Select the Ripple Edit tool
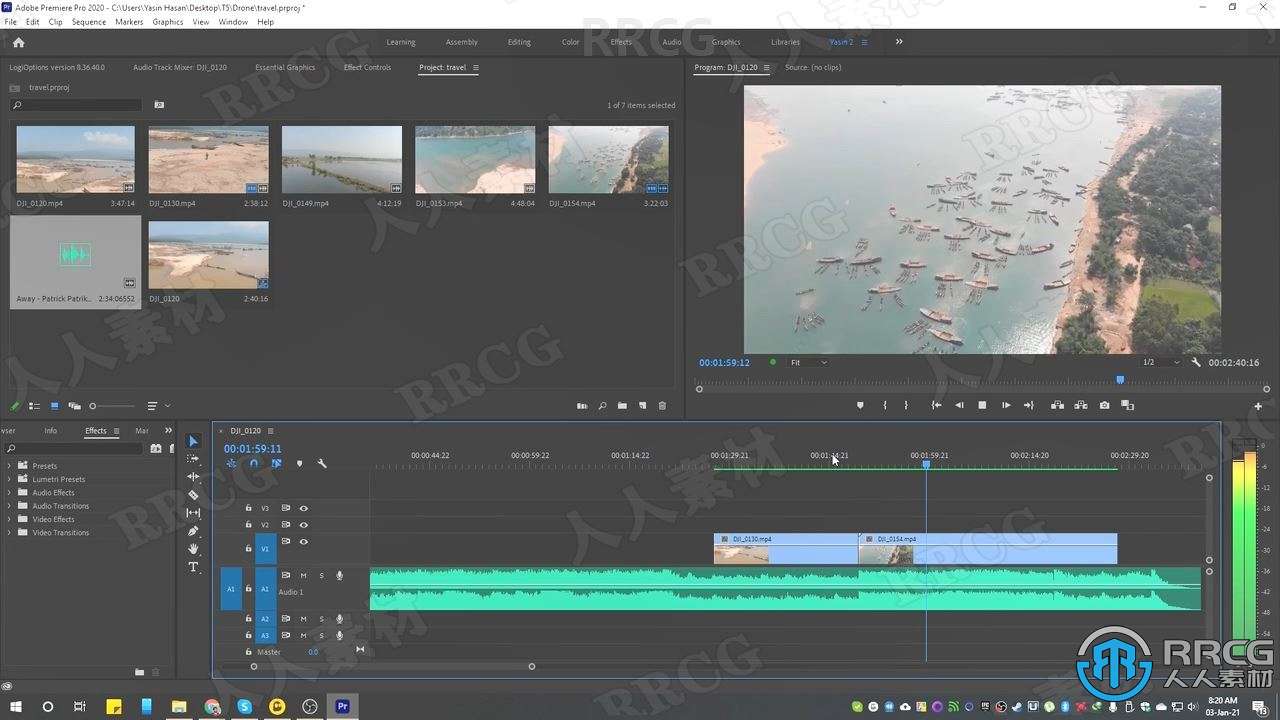Viewport: 1280px width, 720px height. coord(193,477)
